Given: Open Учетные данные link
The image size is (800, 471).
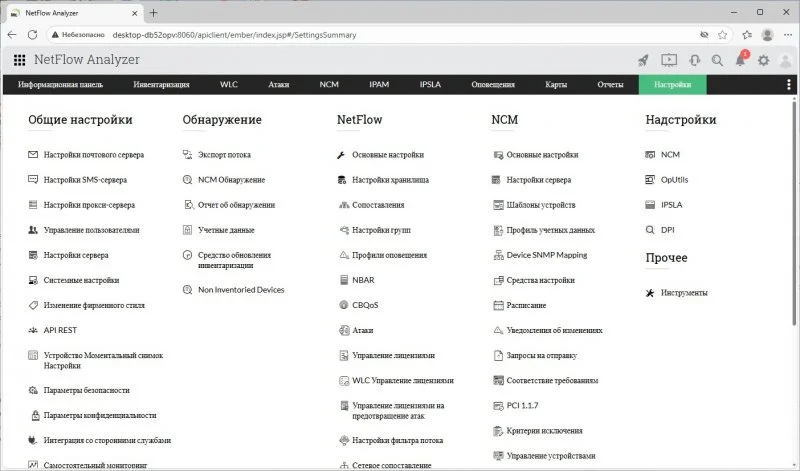Looking at the screenshot, I should coord(226,230).
